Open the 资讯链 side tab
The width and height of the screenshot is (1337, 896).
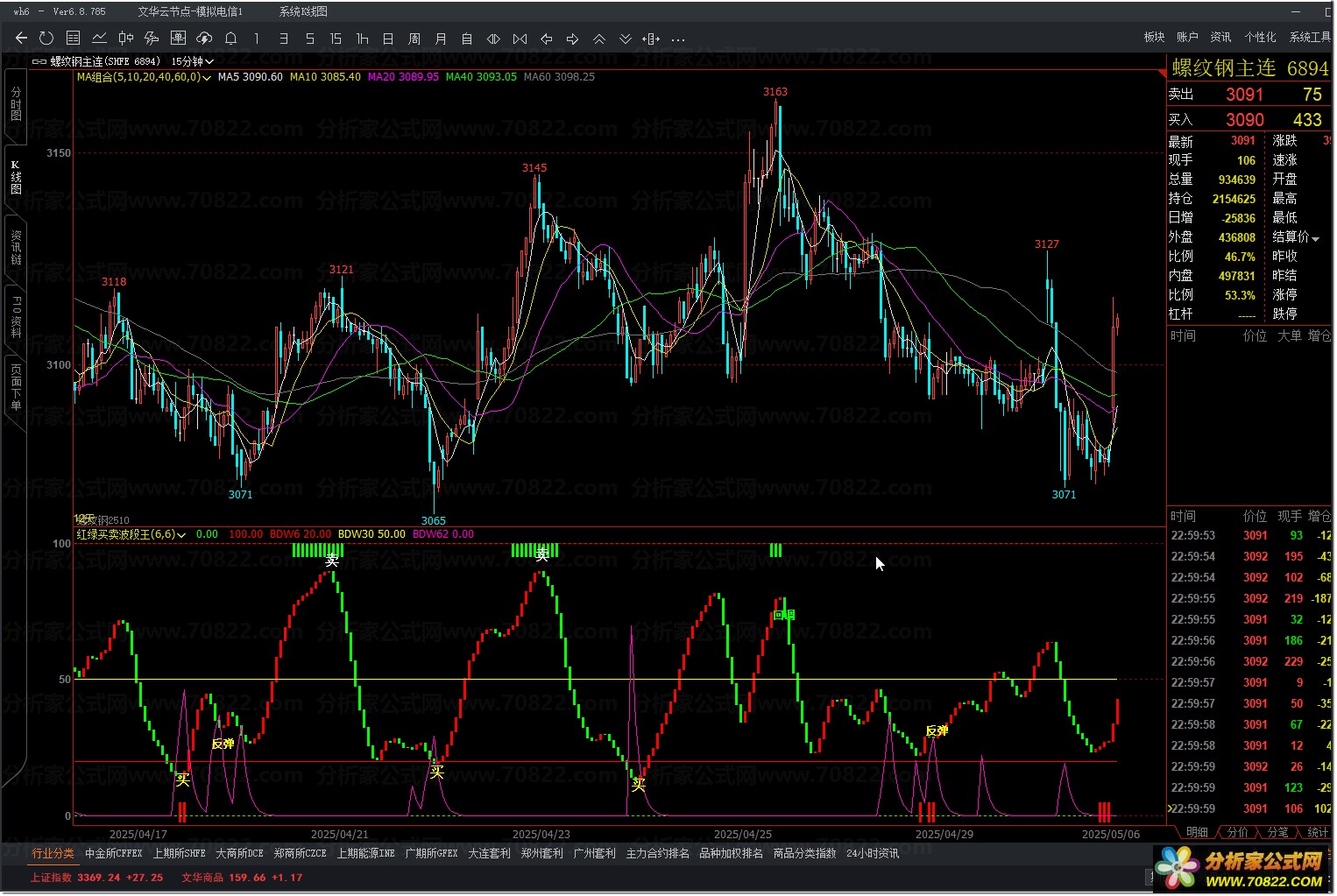tap(15, 247)
